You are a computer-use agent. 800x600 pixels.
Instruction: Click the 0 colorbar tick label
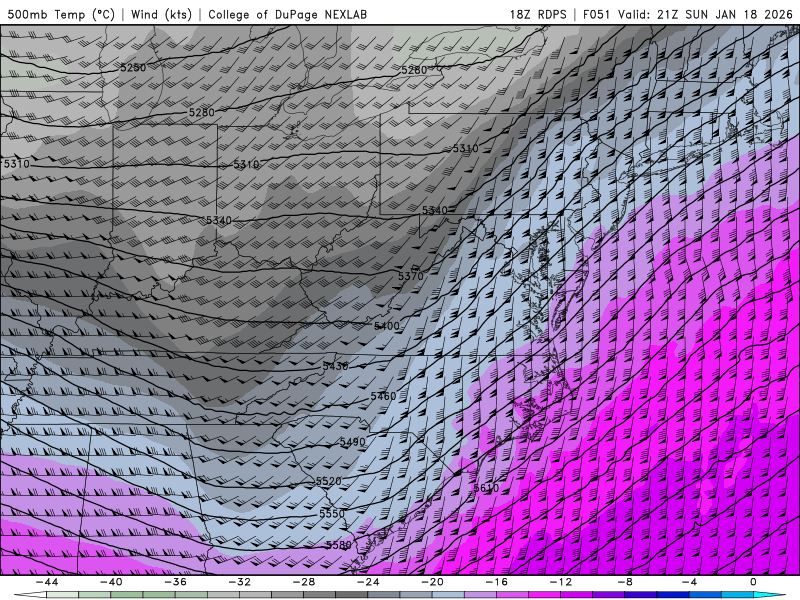(x=754, y=582)
